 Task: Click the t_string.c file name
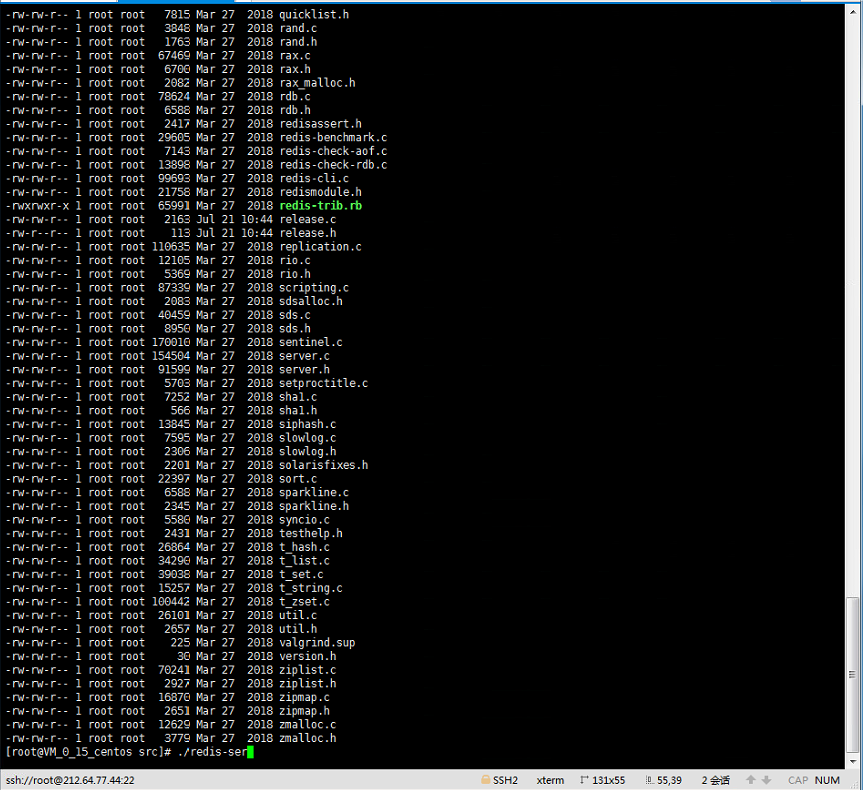(310, 588)
